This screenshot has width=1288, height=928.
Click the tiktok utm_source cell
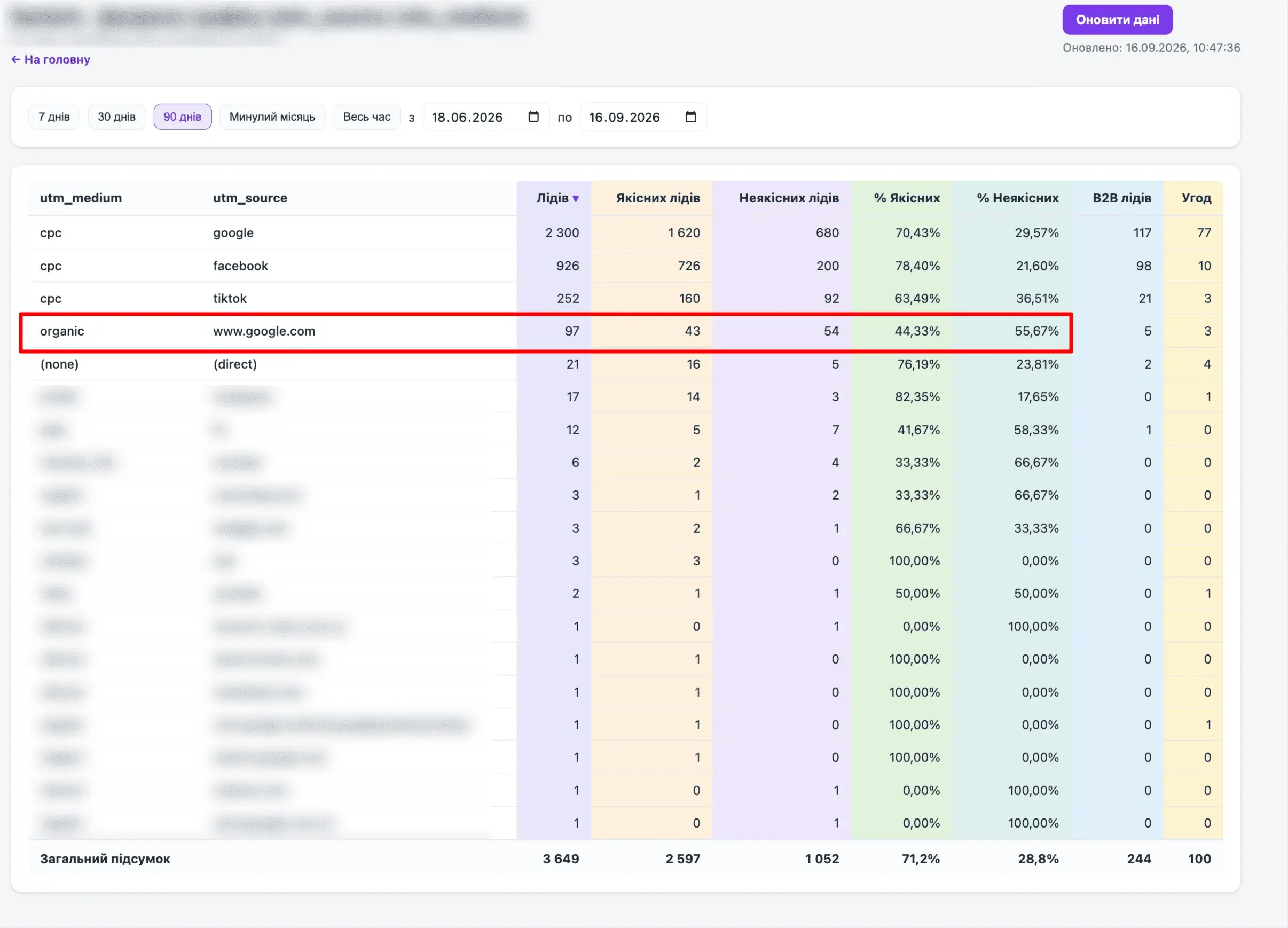(x=230, y=298)
